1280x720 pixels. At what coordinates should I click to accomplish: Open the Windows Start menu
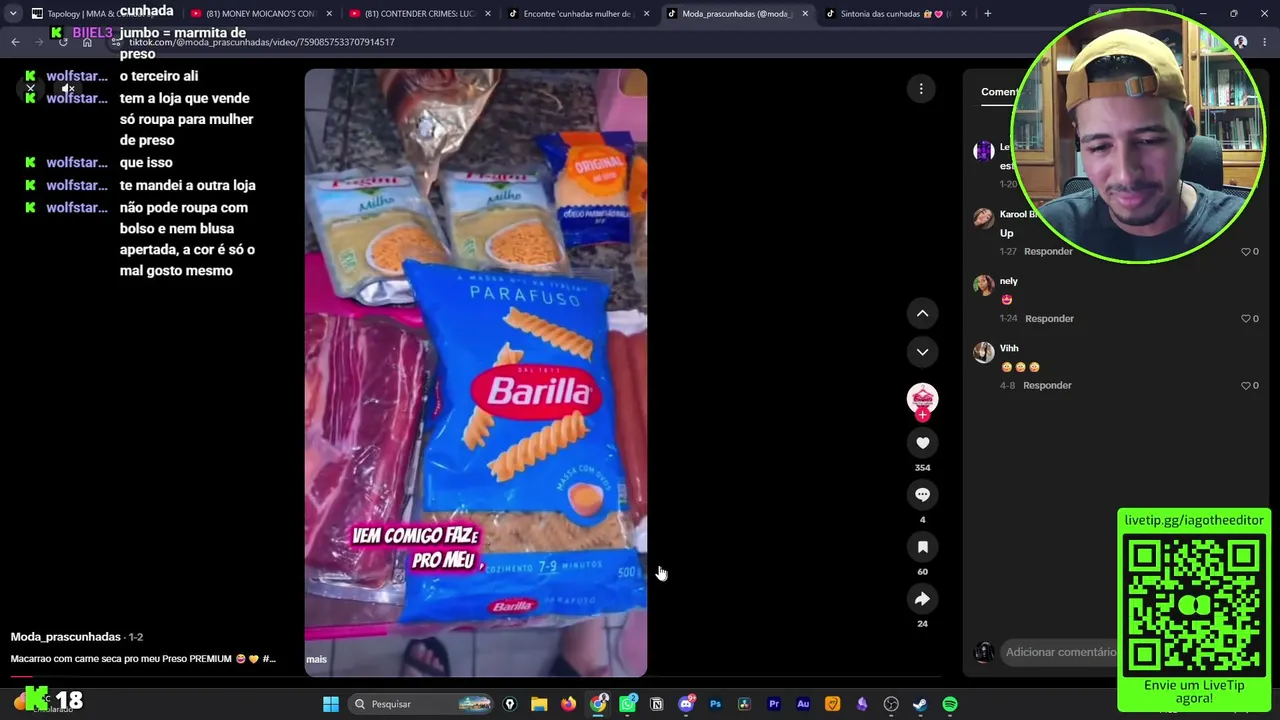tap(331, 704)
